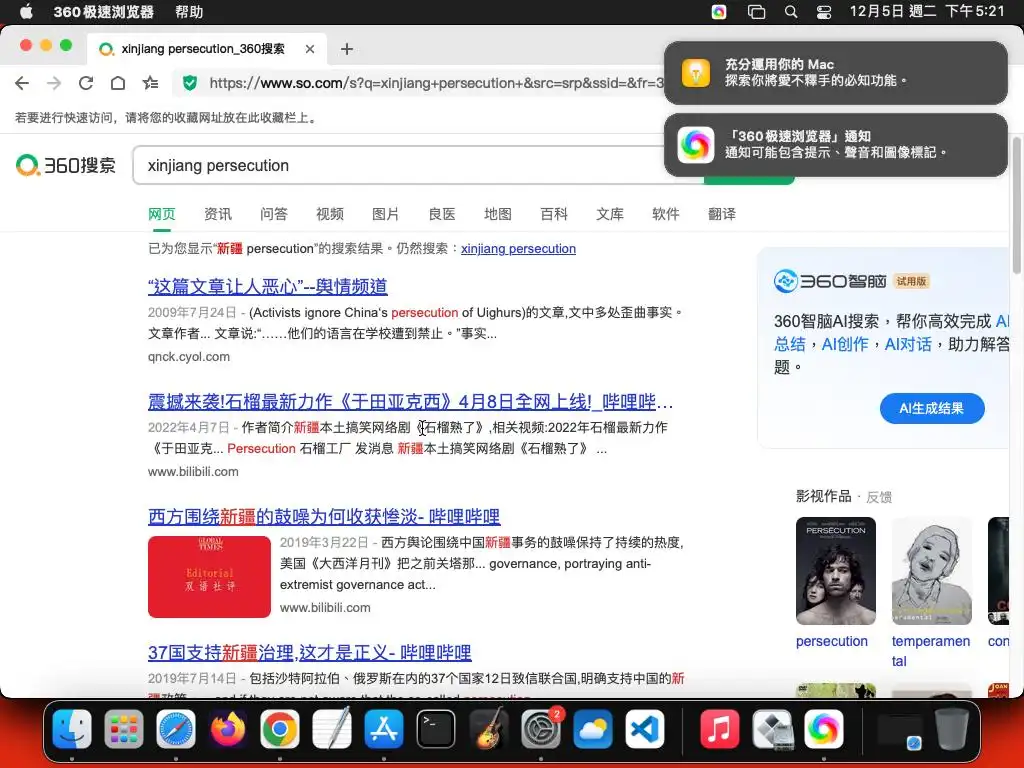The image size is (1024, 768).
Task: Open the 帮助 menu
Action: (189, 12)
